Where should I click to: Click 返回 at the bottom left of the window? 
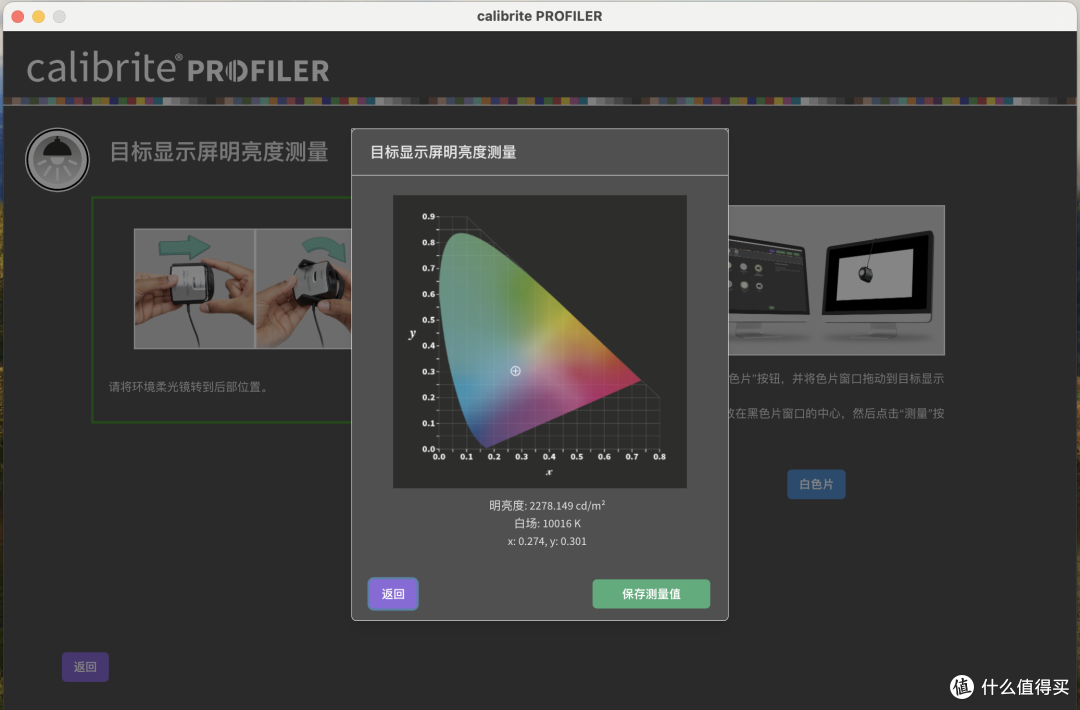85,667
